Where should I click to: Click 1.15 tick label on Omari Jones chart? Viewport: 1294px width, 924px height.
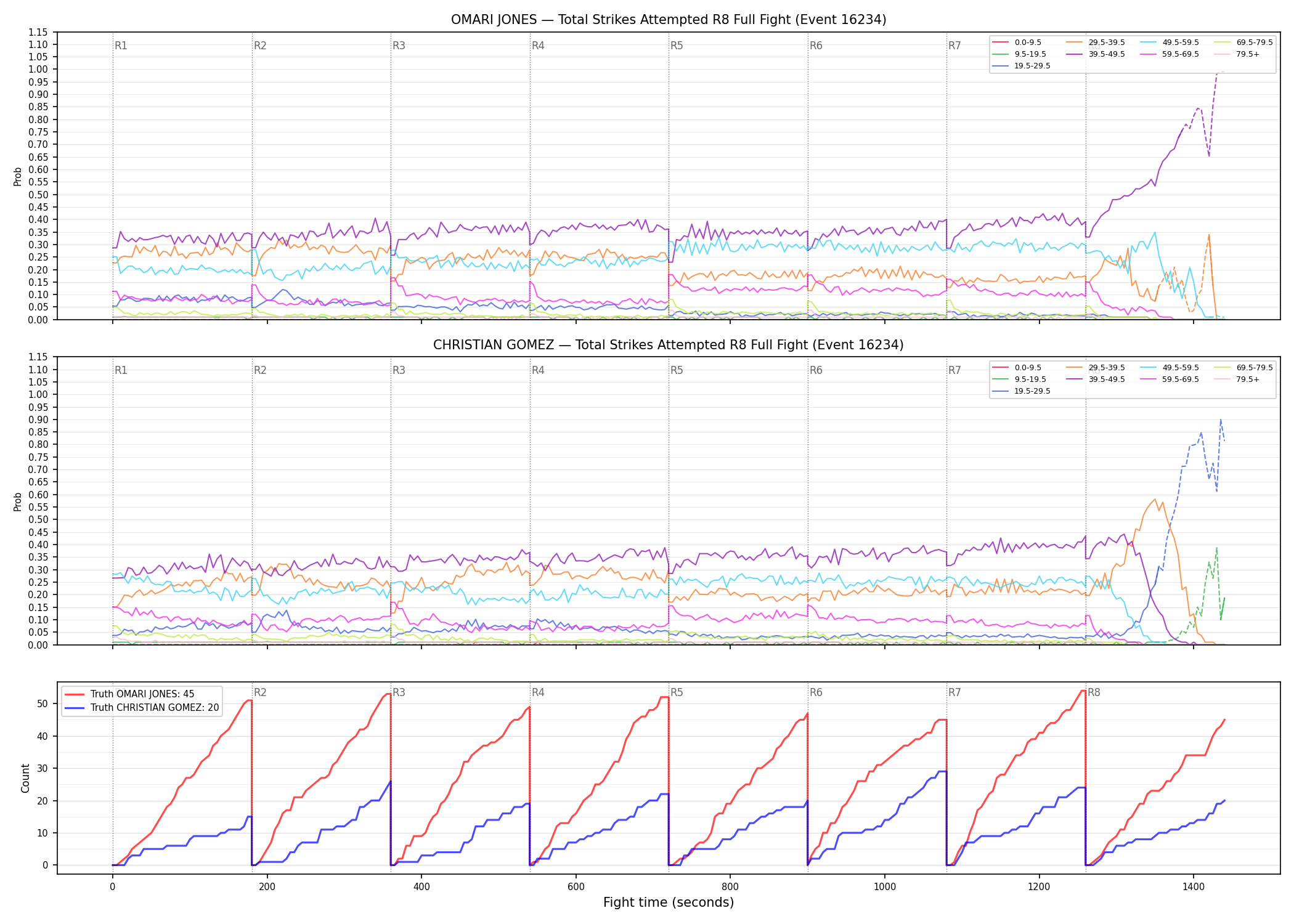pos(38,32)
